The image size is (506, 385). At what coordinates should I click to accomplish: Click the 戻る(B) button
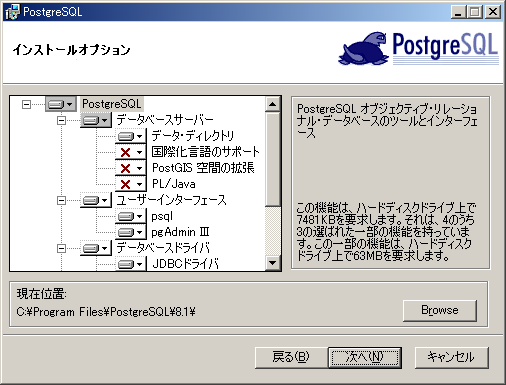coord(291,358)
